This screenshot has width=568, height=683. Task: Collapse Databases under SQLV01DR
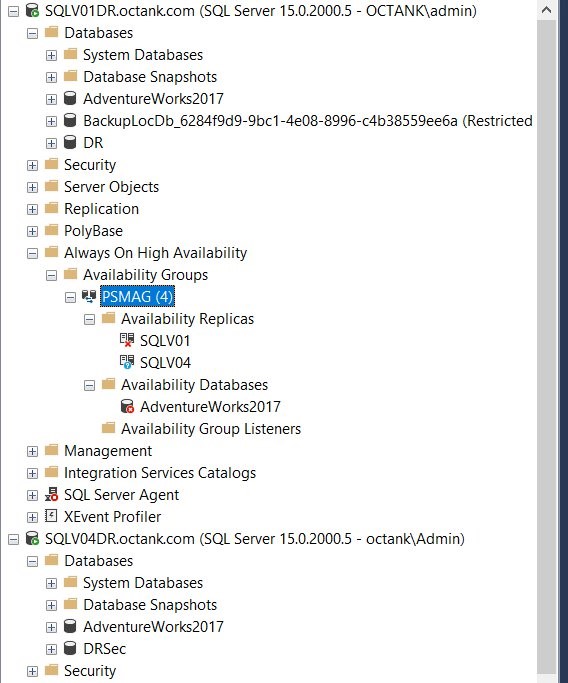(32, 34)
